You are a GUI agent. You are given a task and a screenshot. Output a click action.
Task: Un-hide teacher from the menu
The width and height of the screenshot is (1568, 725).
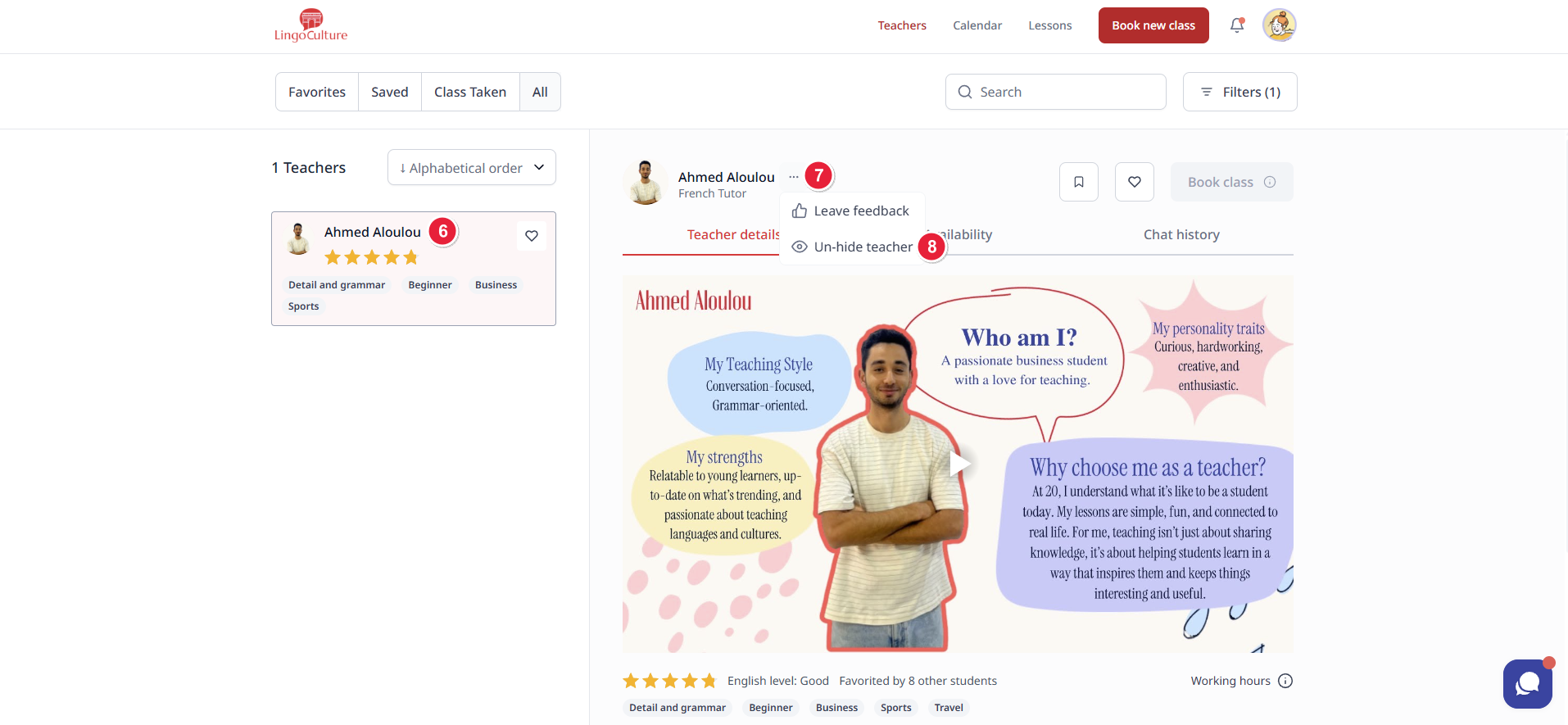click(863, 247)
